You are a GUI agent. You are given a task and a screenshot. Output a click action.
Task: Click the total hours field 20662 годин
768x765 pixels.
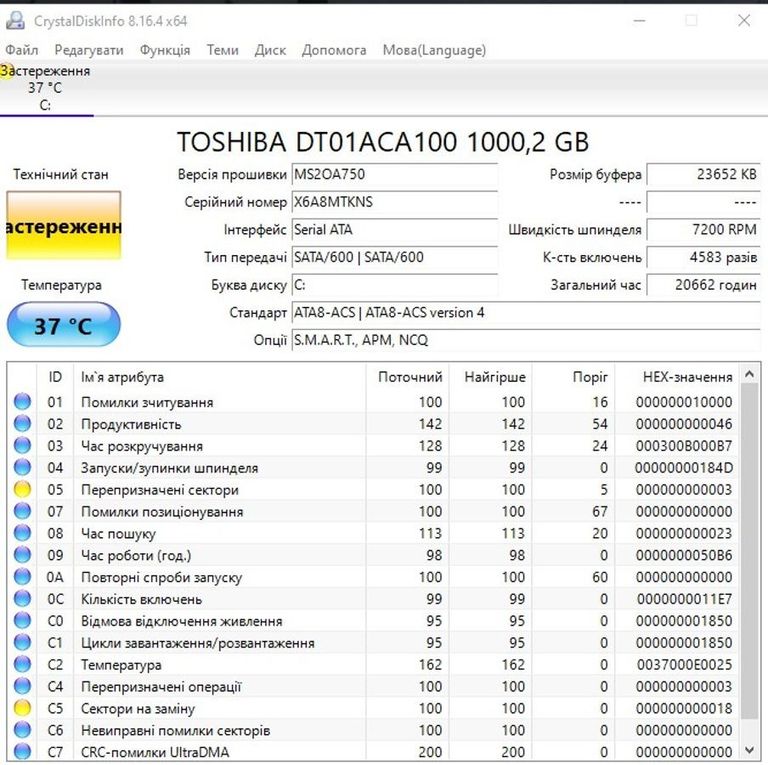click(x=703, y=285)
